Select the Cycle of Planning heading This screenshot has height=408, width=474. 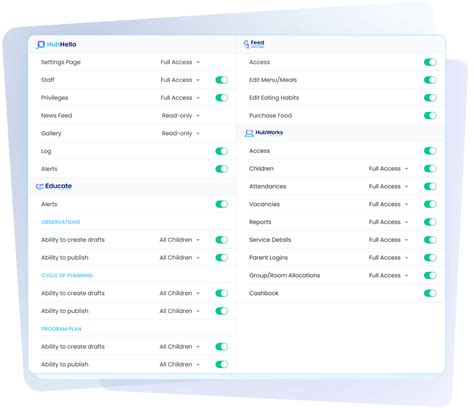(67, 275)
